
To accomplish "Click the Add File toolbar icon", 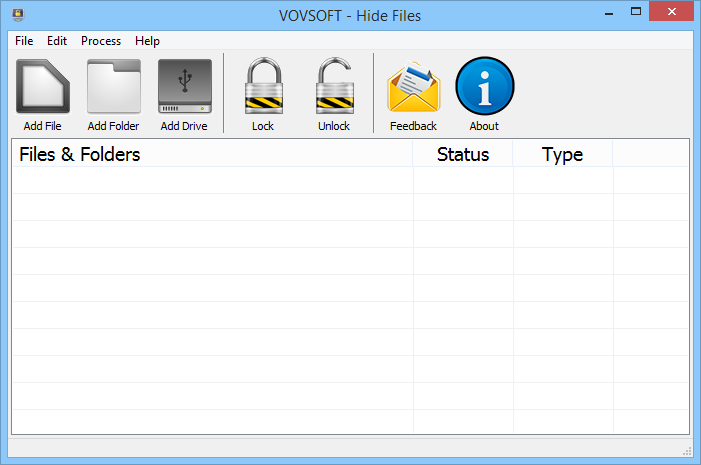I will [x=42, y=86].
